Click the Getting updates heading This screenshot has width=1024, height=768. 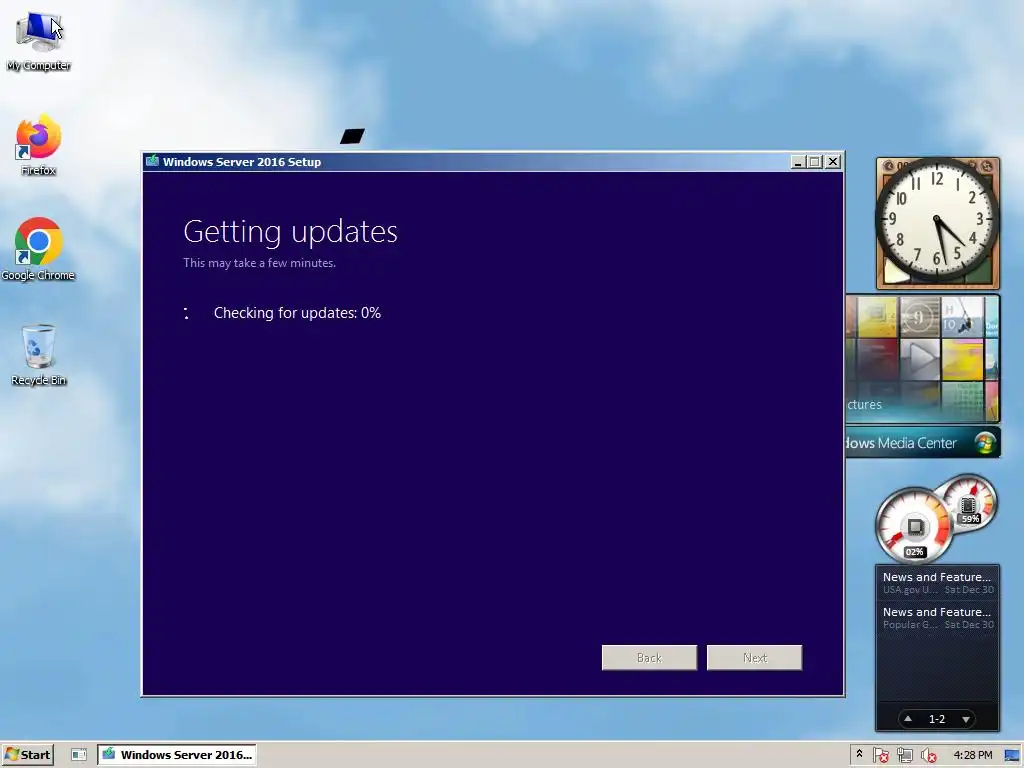291,231
